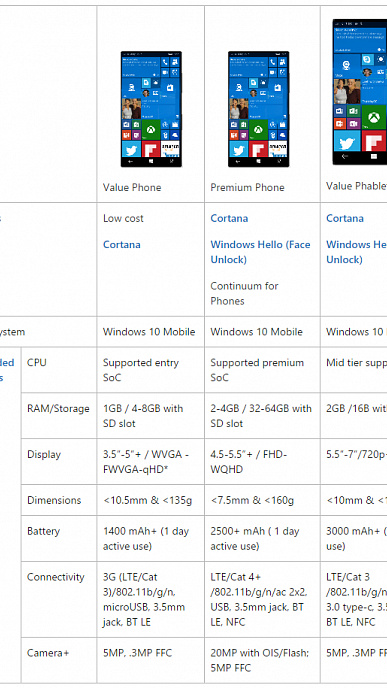
Task: Click the RAM/Storage row label
Action: tap(58, 408)
